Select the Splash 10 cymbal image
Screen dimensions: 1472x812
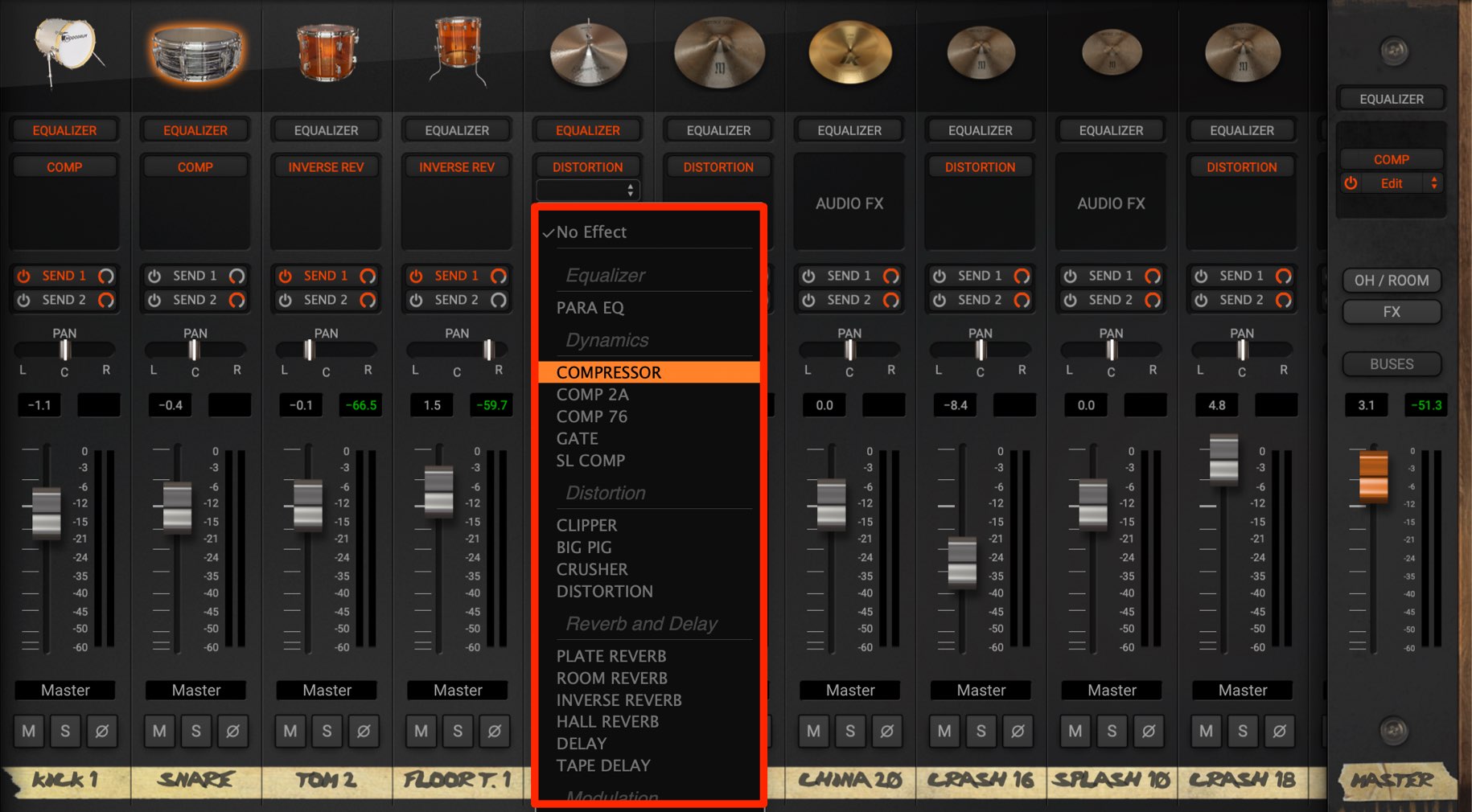pos(1112,53)
